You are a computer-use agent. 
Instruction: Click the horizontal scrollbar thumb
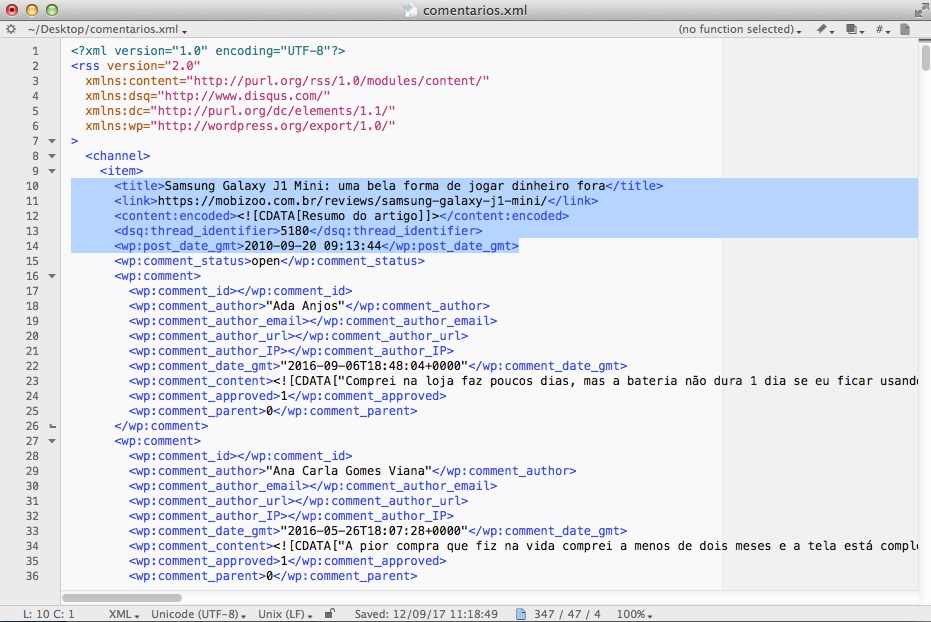coord(122,598)
